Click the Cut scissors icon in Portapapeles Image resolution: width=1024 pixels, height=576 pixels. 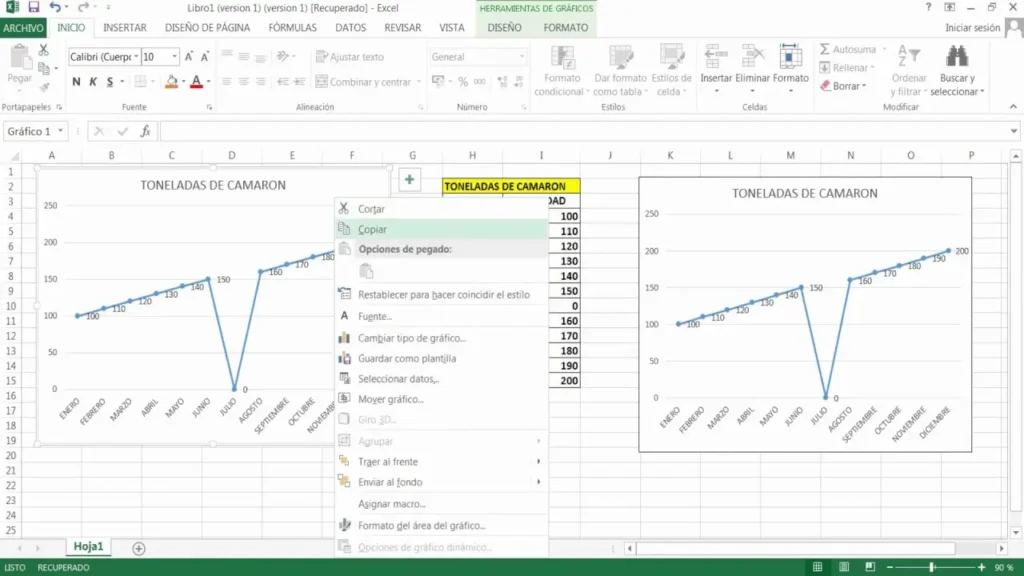tap(44, 50)
